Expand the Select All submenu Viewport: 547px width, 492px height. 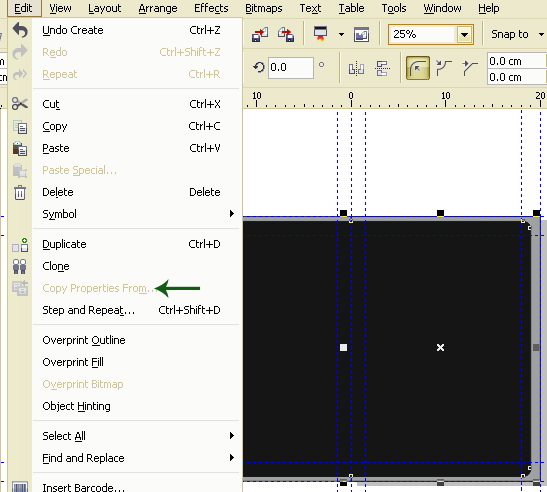[232, 435]
